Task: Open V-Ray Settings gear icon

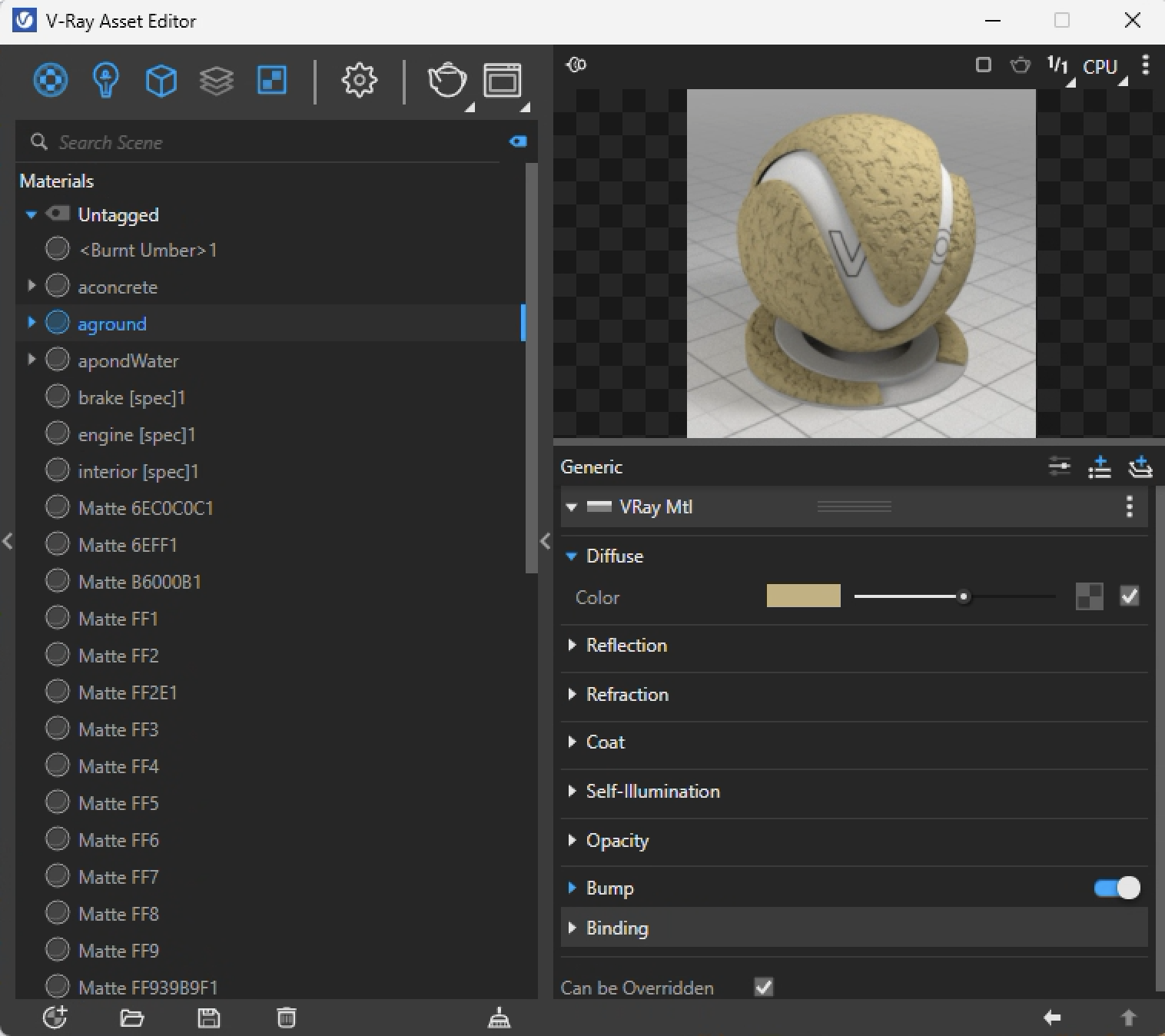Action: (x=359, y=80)
